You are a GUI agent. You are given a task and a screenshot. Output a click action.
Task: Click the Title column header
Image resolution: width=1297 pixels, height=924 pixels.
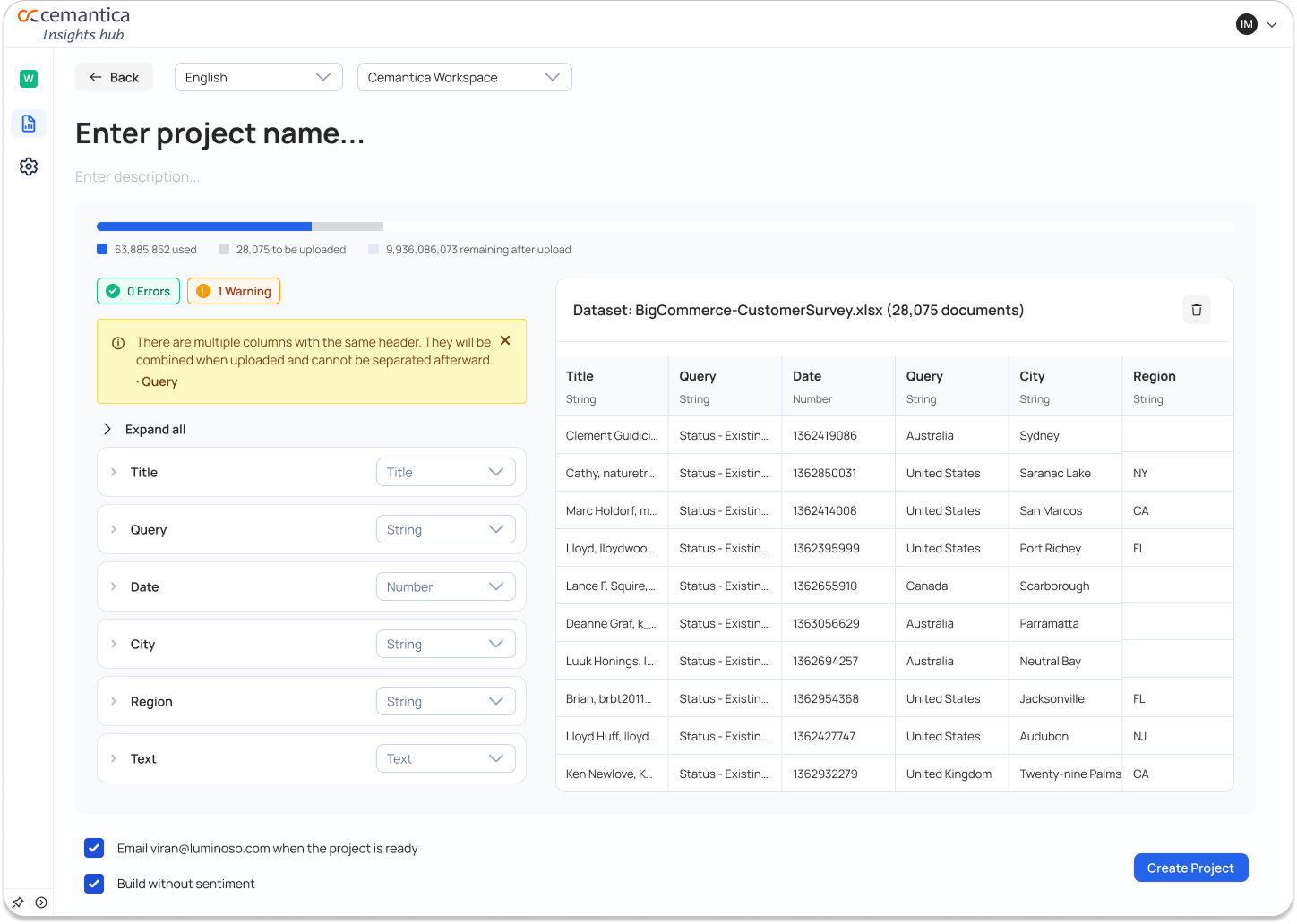[612, 386]
